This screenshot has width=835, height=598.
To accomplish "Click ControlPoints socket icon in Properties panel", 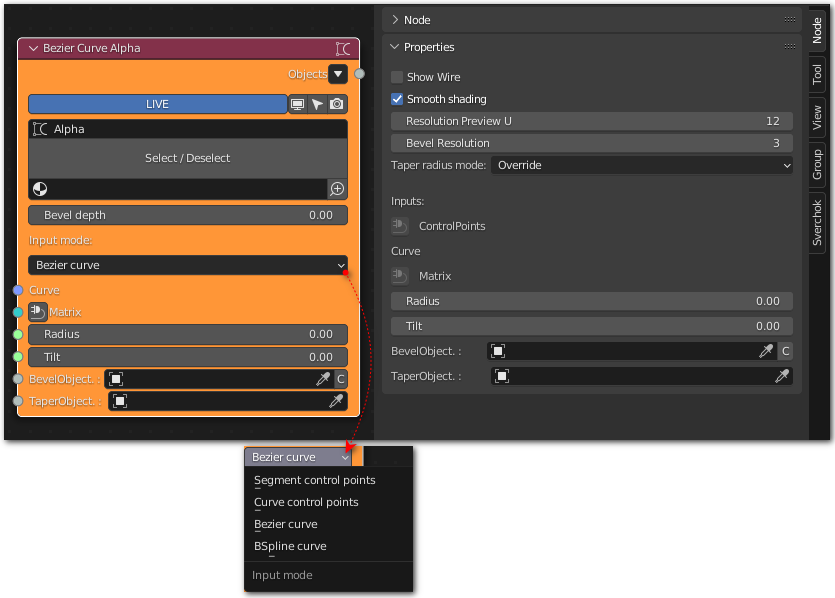I will tap(399, 226).
